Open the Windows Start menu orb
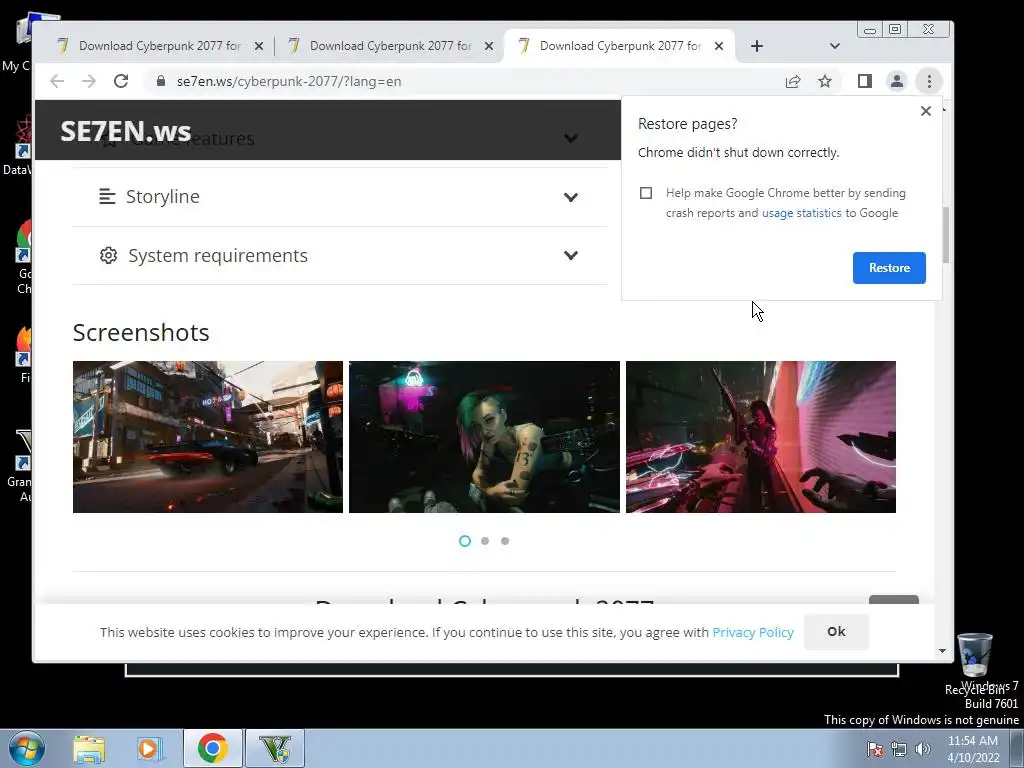The width and height of the screenshot is (1024, 768). coord(26,748)
